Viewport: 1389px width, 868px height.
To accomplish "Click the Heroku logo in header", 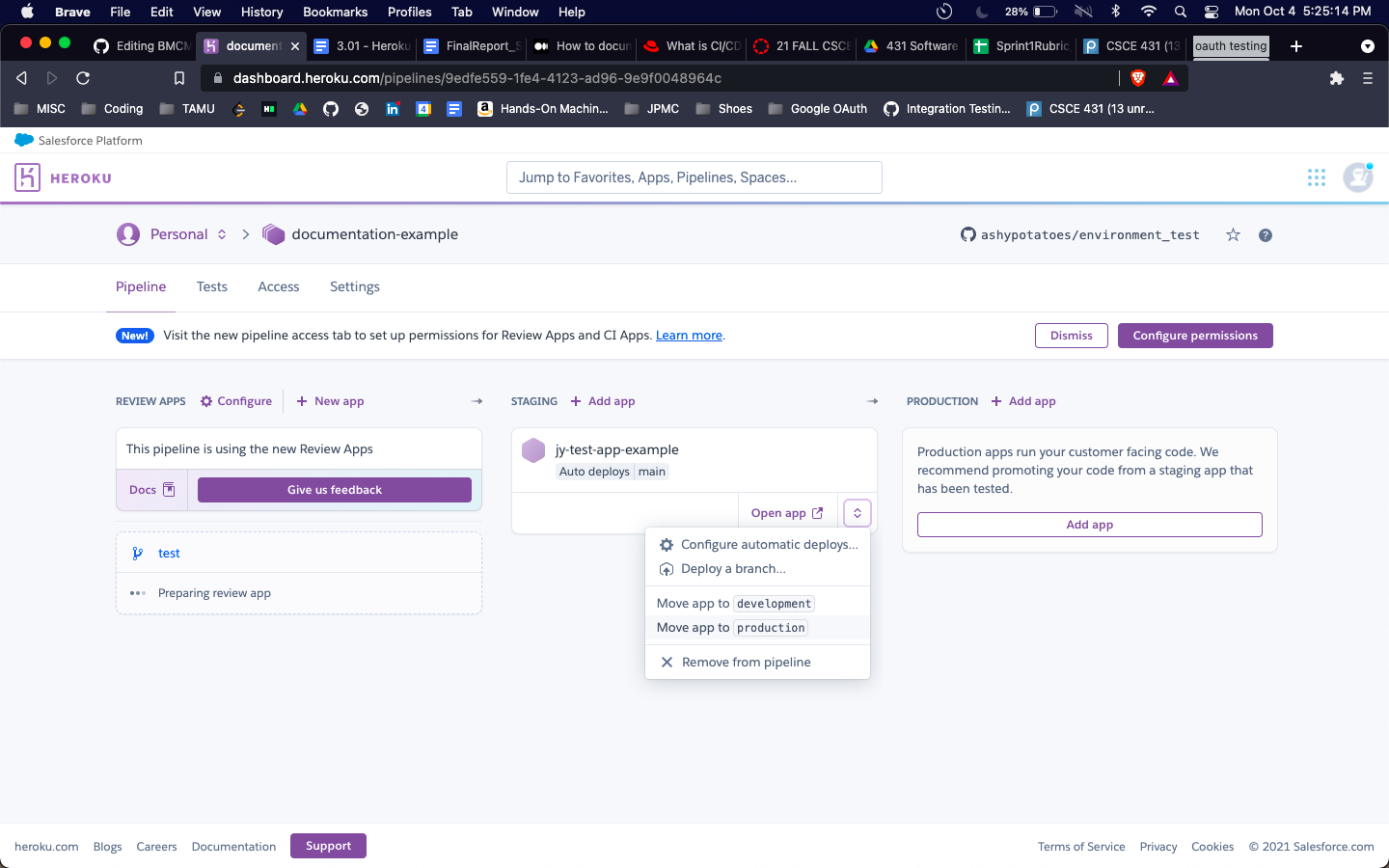I will click(64, 177).
